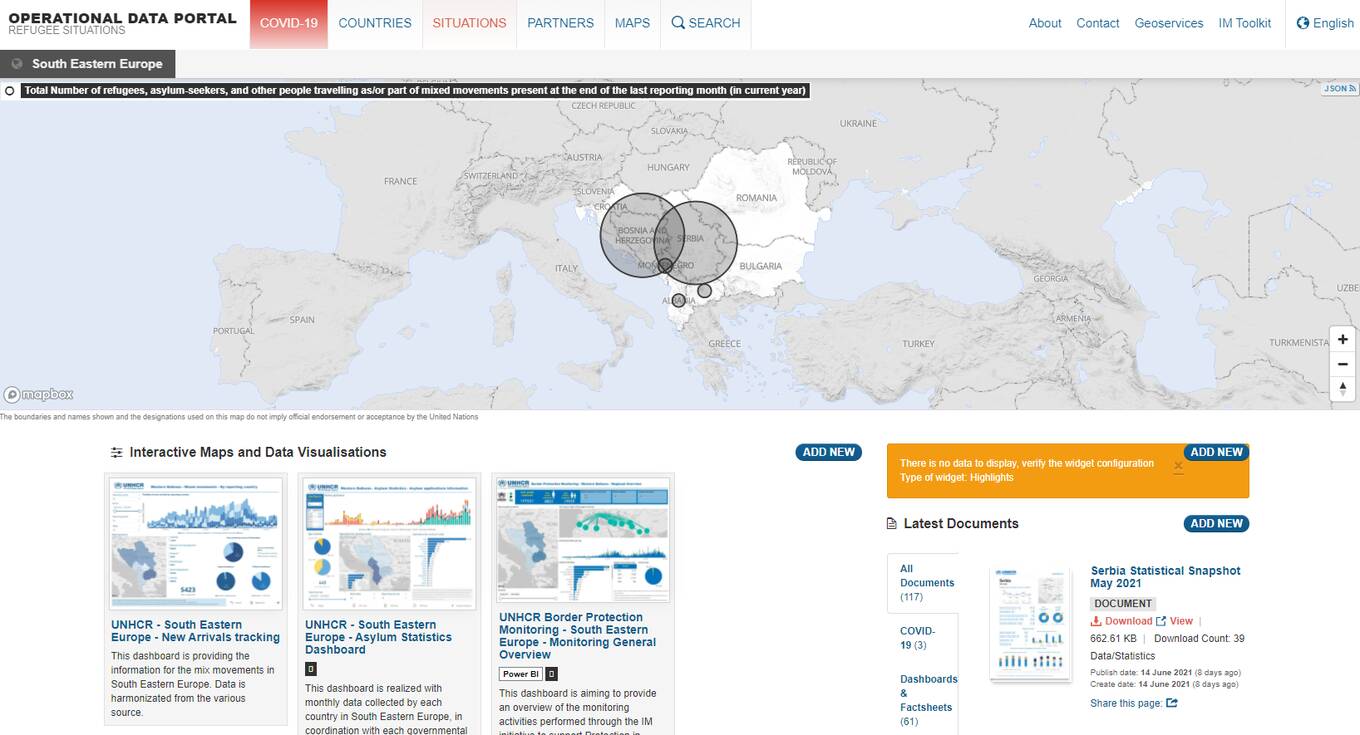Select the small Albania map bubble
Image resolution: width=1360 pixels, height=735 pixels.
pos(679,300)
